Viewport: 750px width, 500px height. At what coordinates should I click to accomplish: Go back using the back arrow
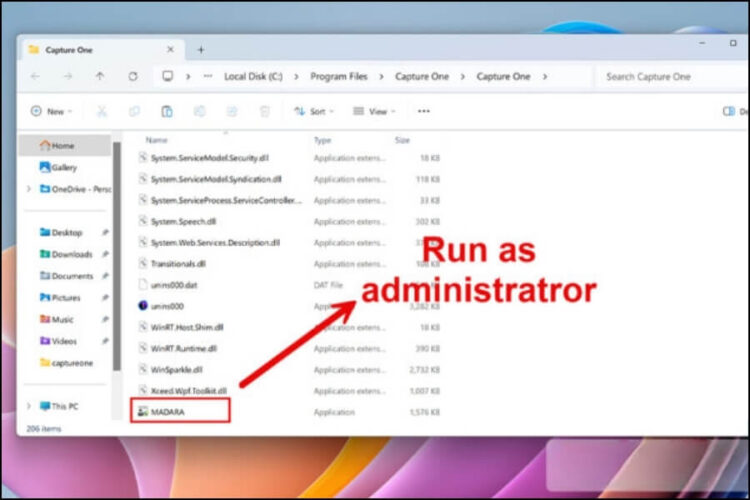click(x=35, y=76)
